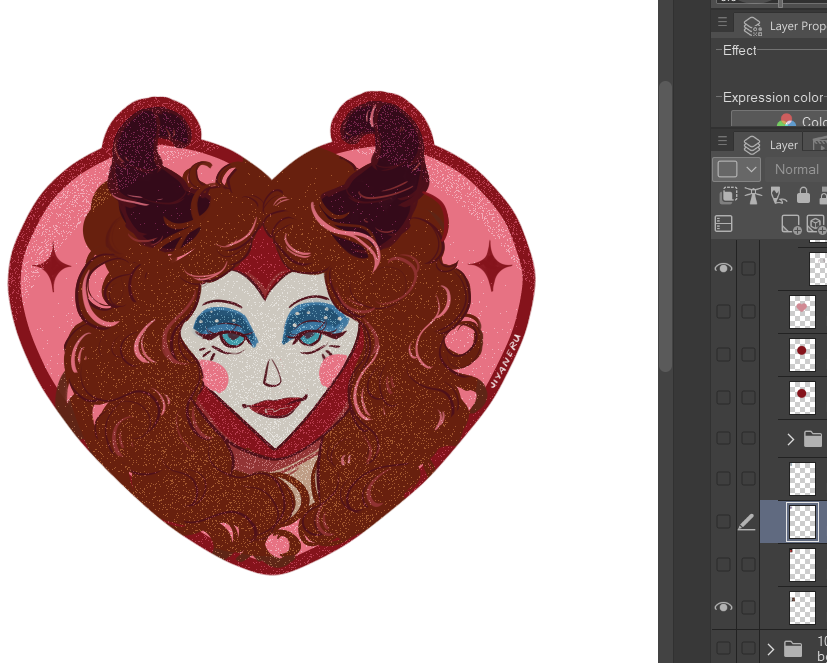Viewport: 827px width, 663px height.
Task: Open the Layer Property palette menu icon
Action: (x=722, y=22)
